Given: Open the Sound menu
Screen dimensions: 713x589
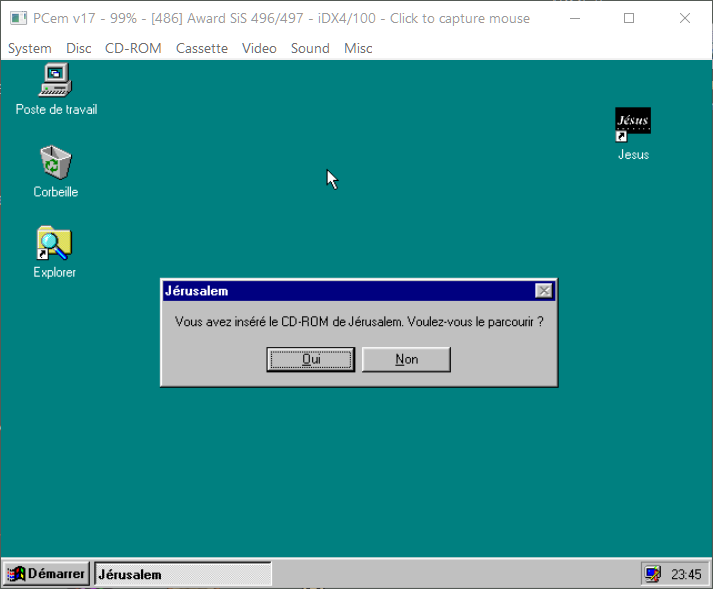Looking at the screenshot, I should pos(310,48).
